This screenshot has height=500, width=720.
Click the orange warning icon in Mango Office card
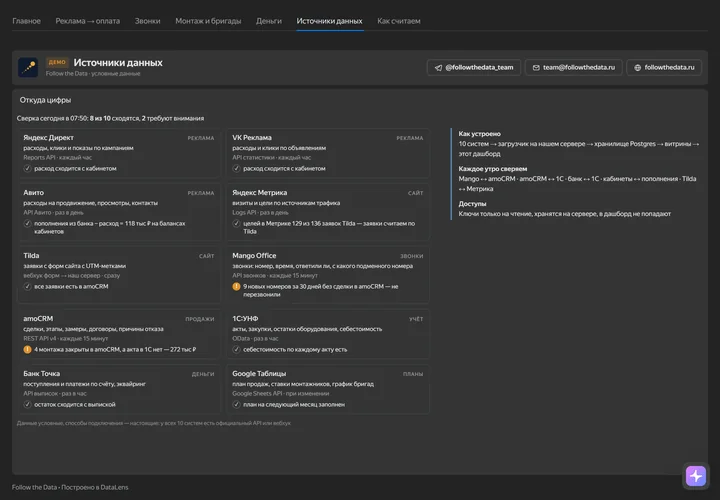pyautogui.click(x=236, y=287)
